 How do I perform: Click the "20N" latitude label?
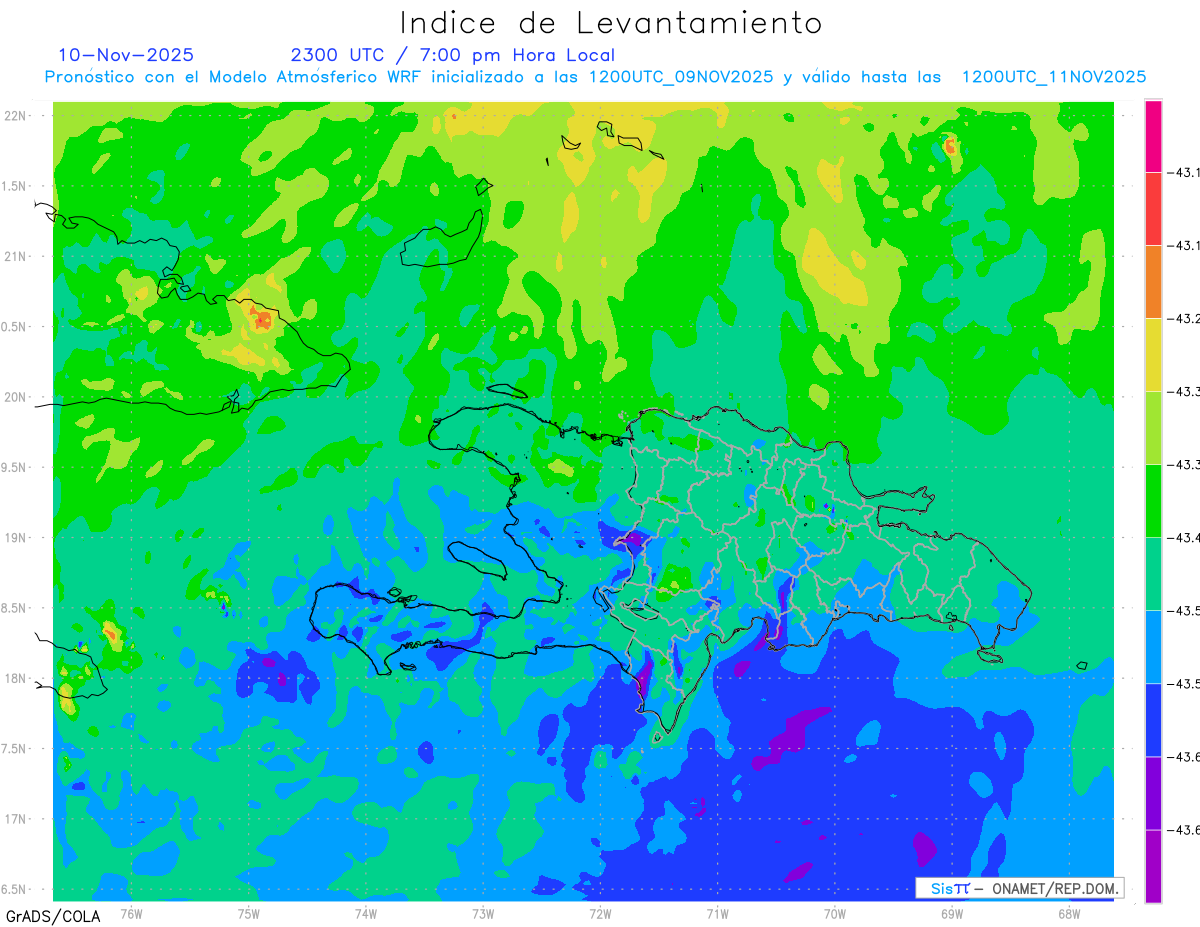pyautogui.click(x=15, y=397)
